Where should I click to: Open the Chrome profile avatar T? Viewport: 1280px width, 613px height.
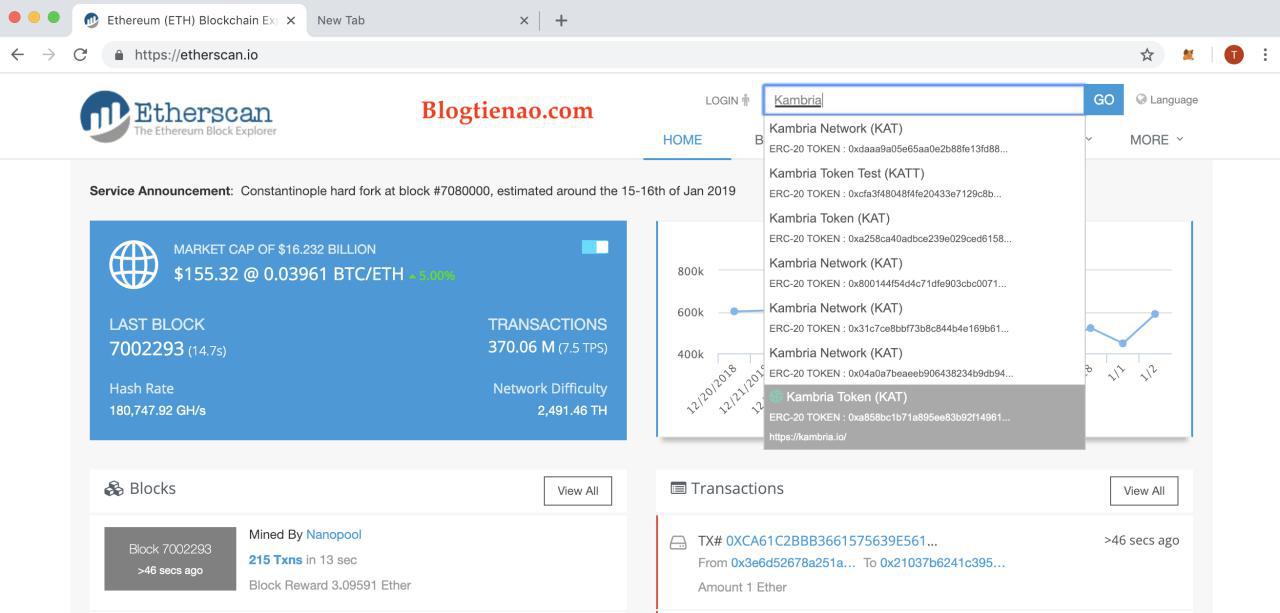point(1234,55)
